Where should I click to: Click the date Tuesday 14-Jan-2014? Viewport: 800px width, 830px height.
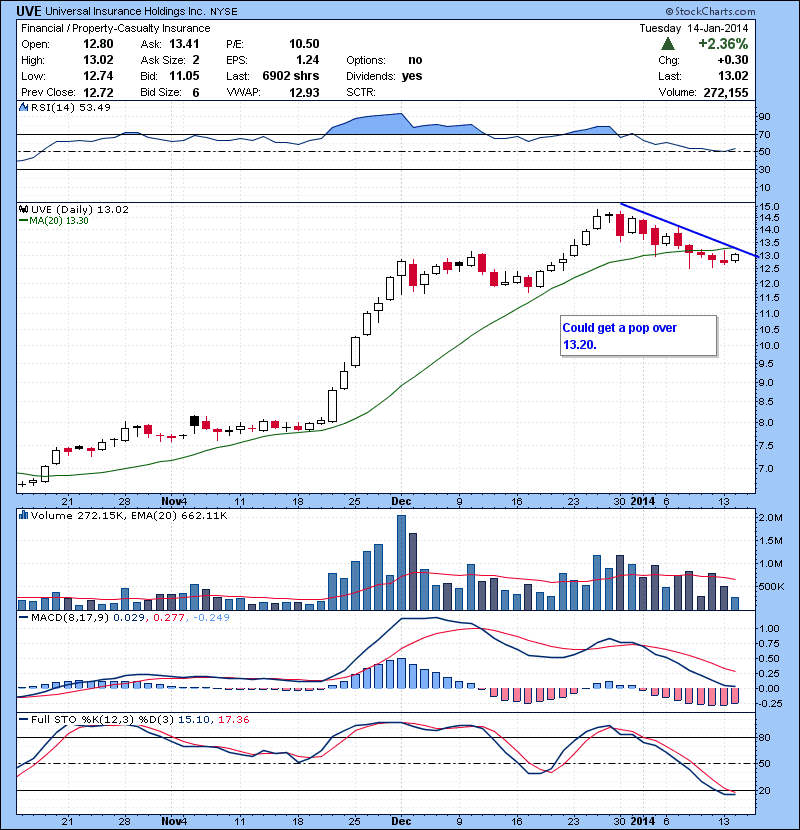click(x=694, y=28)
